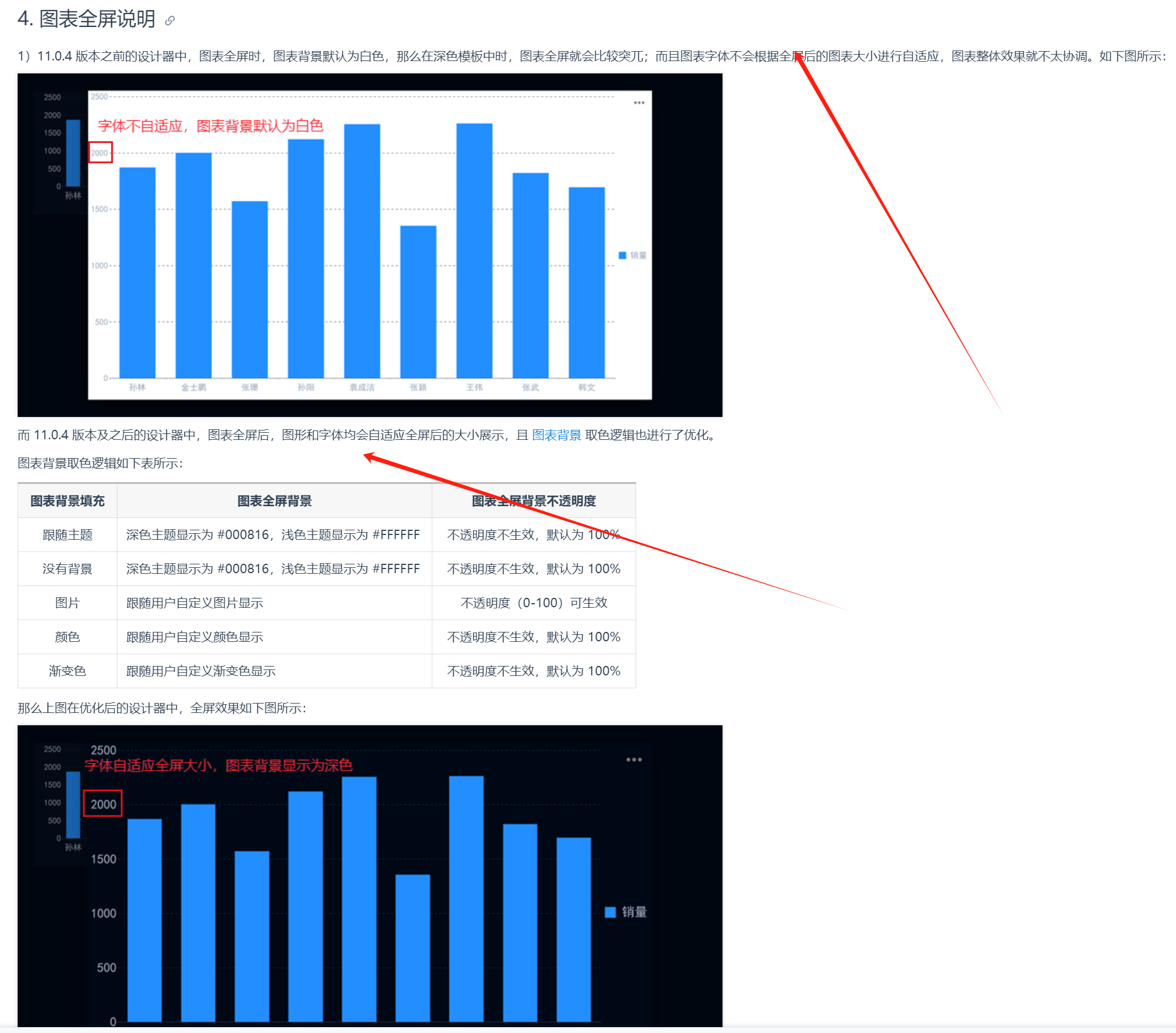Click the heading 4. 图表全屏说明
Image resolution: width=1176 pixels, height=1033 pixels.
(86, 19)
